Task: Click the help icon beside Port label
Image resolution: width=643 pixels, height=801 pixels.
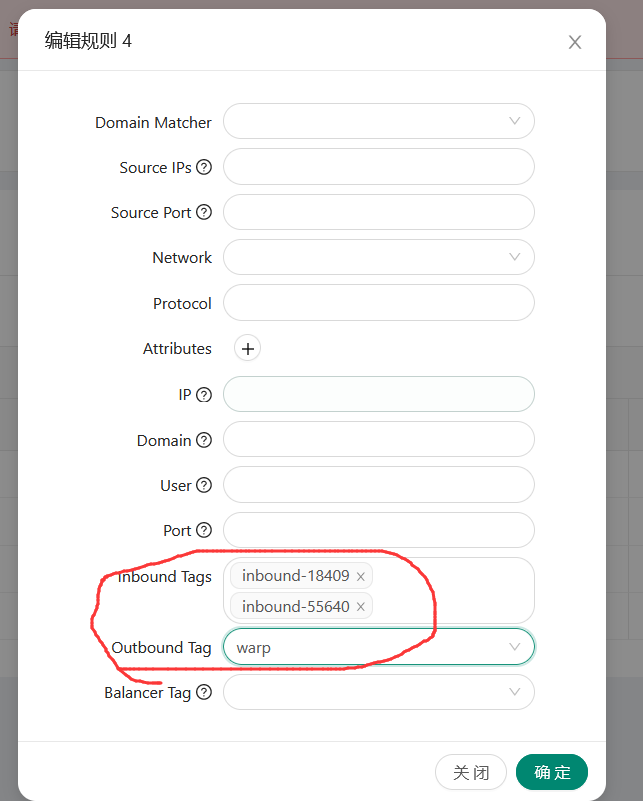Action: (x=204, y=530)
